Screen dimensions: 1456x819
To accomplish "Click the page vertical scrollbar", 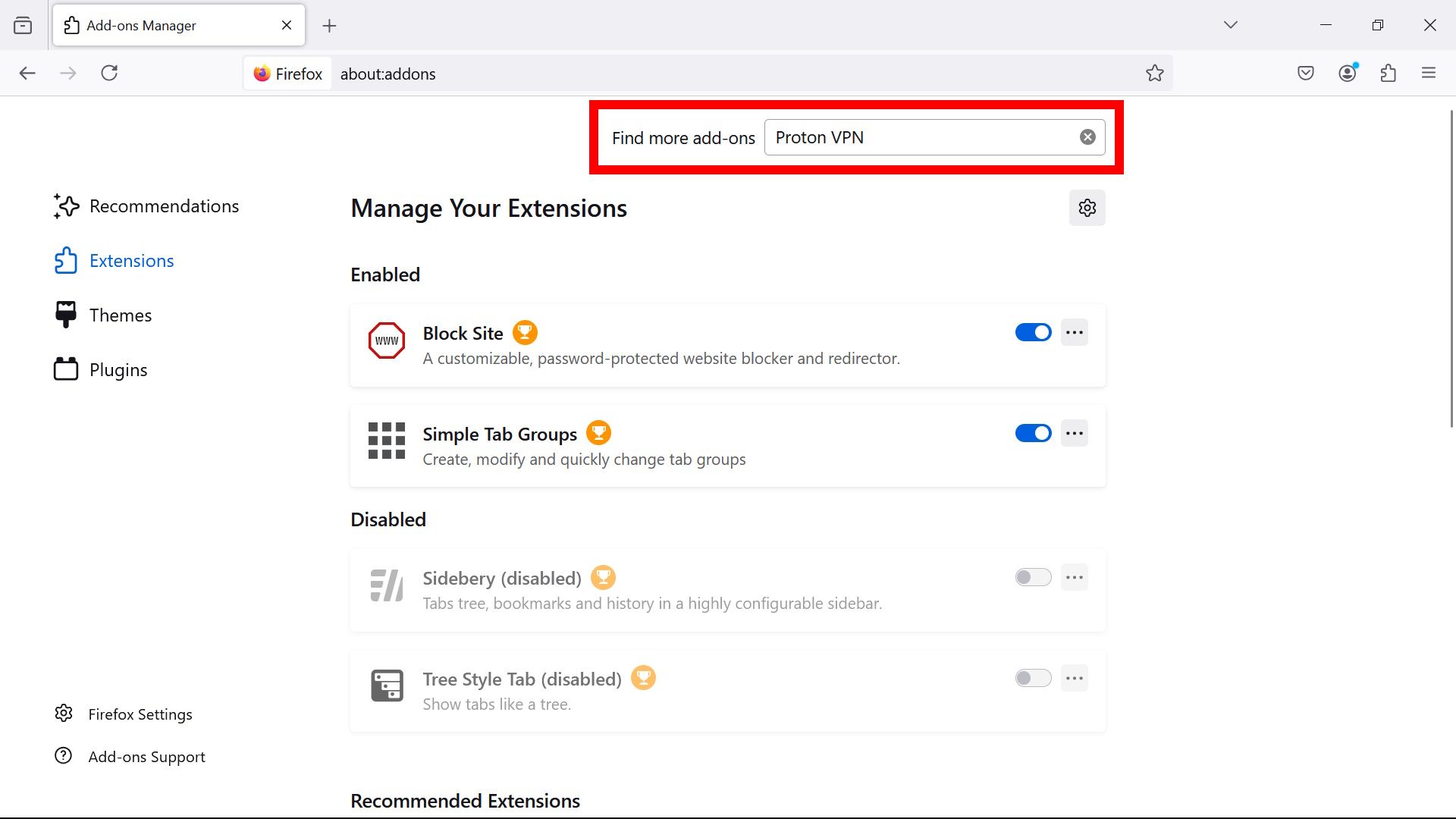I will coord(1451,269).
